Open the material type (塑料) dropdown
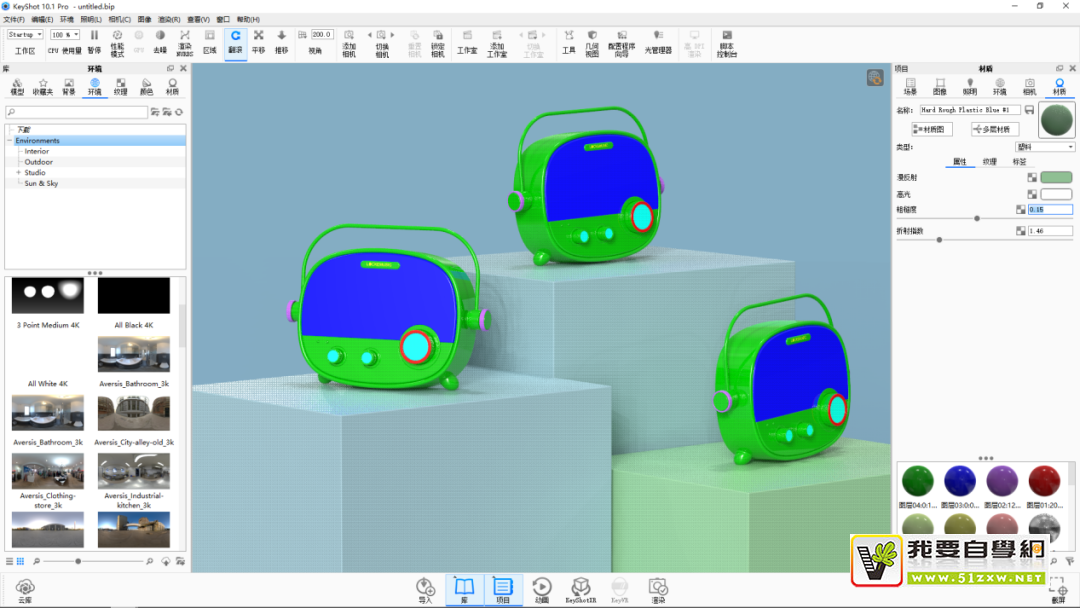The image size is (1080, 608). tap(1045, 147)
